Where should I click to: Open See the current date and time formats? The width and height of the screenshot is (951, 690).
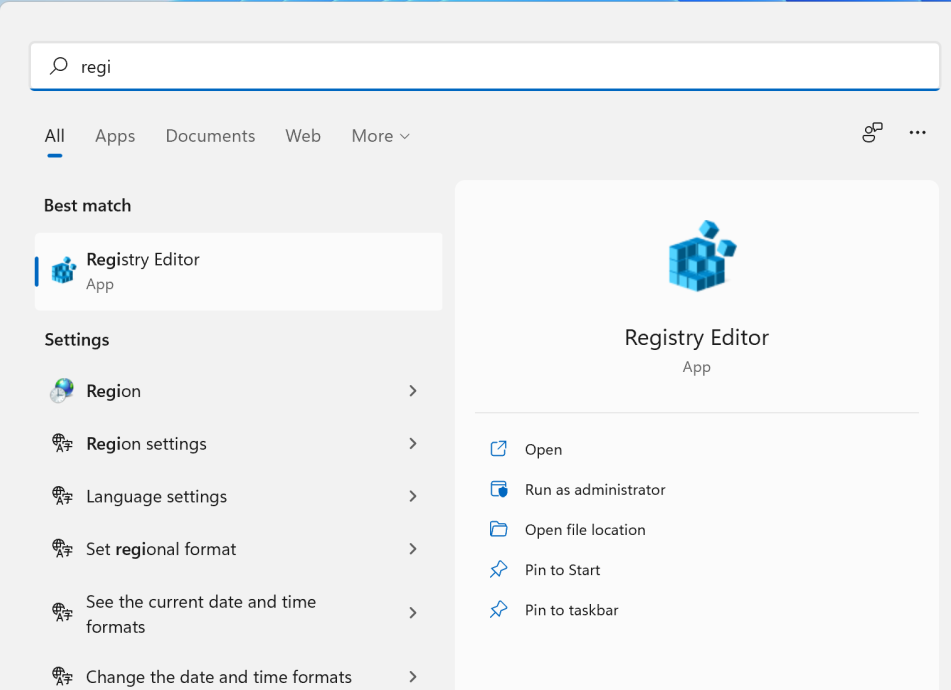click(238, 614)
